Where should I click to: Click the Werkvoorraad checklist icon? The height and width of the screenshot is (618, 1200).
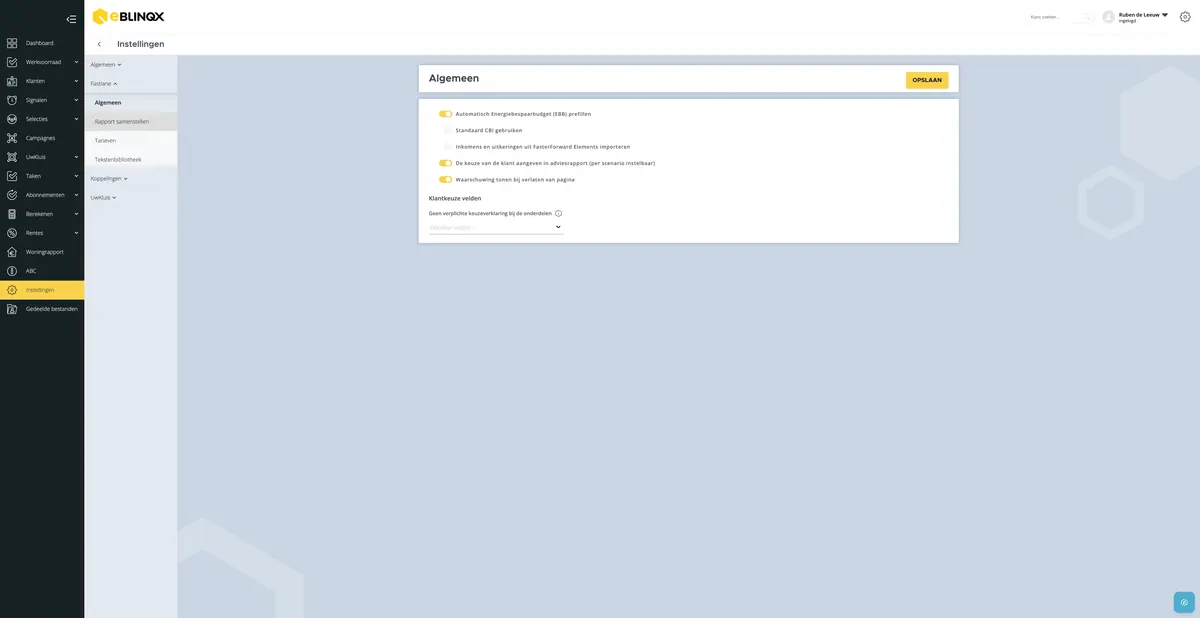[11, 62]
